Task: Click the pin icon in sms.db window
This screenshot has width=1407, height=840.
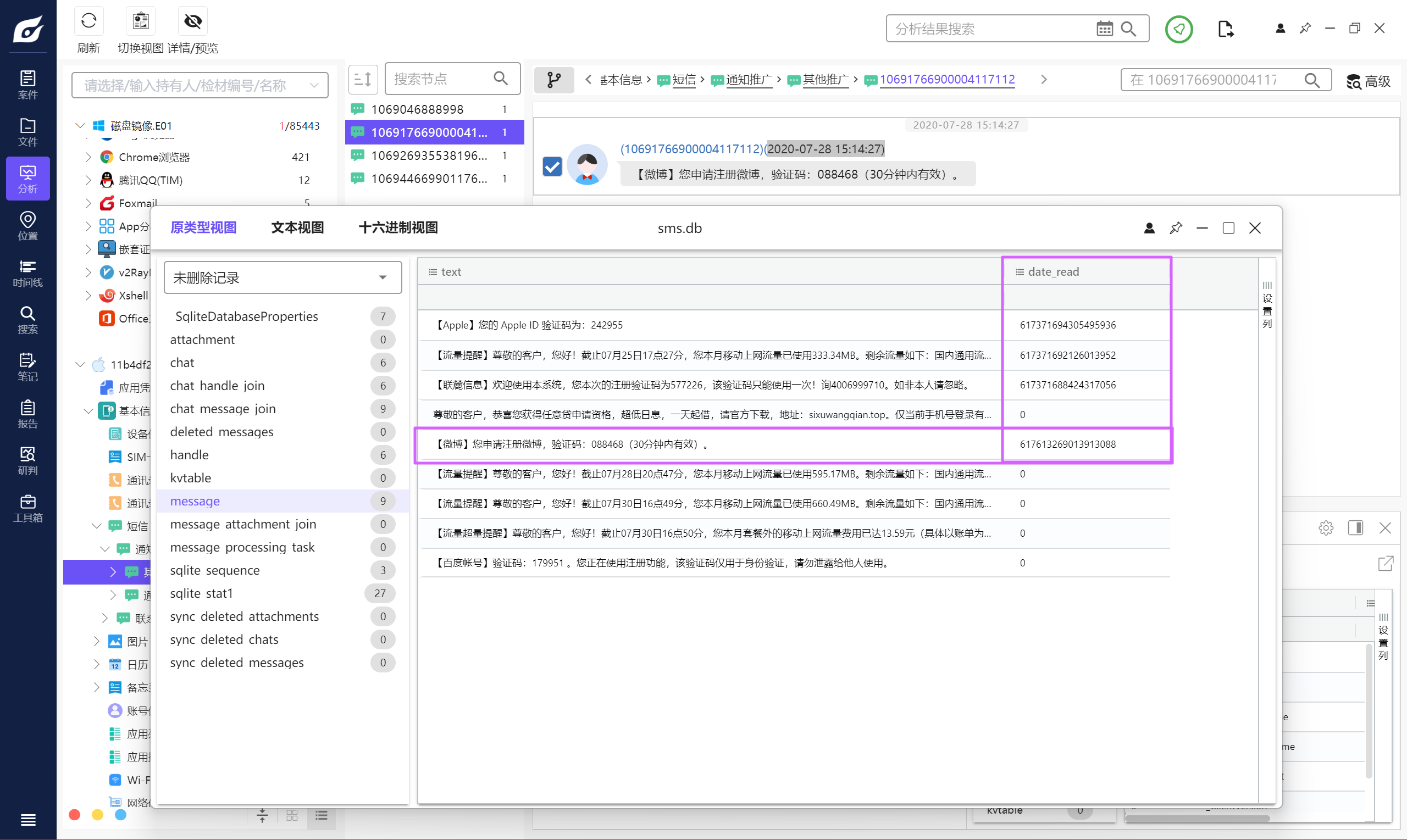Action: pyautogui.click(x=1176, y=228)
